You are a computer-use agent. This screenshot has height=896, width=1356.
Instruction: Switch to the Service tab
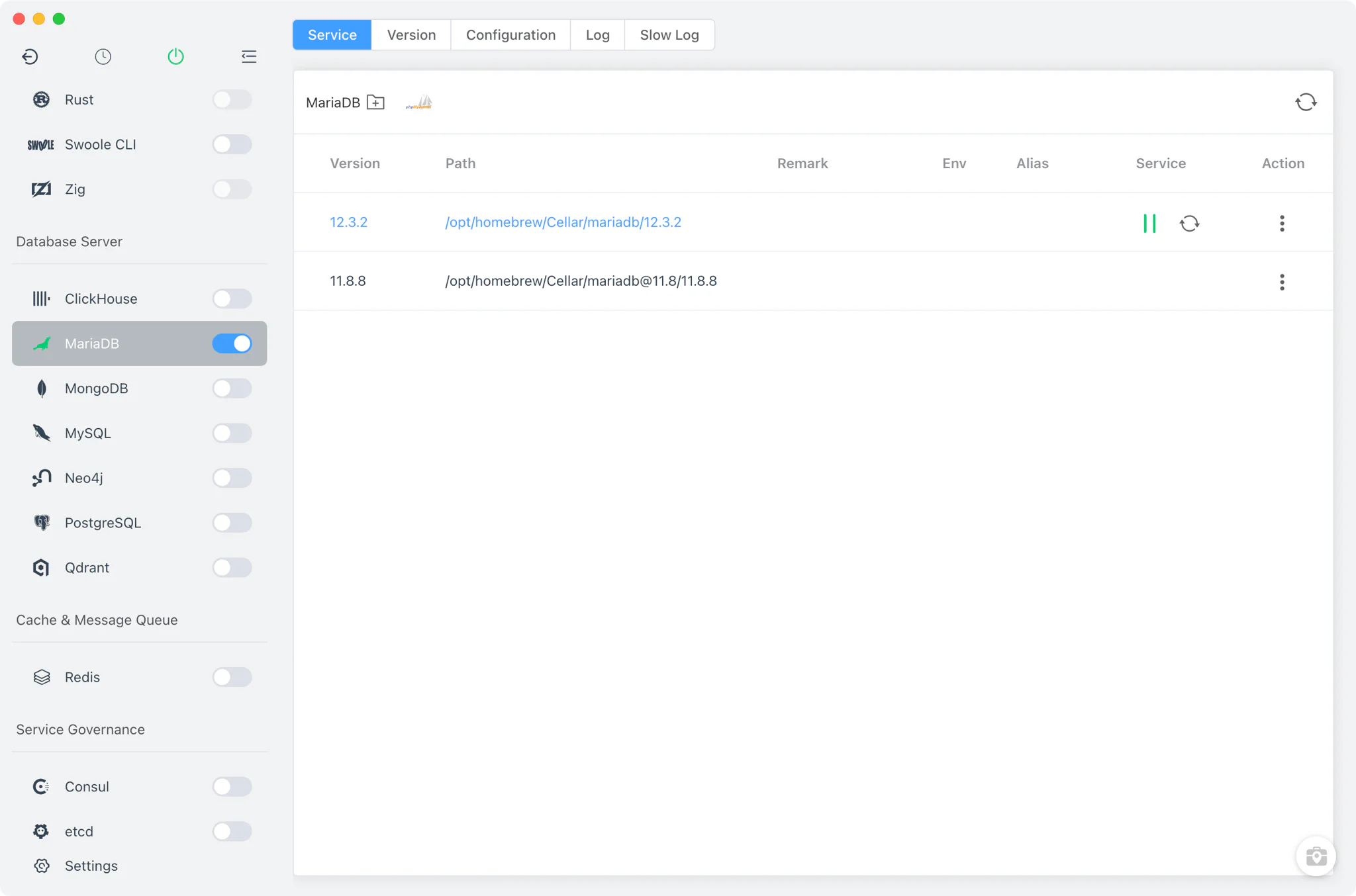pos(332,35)
